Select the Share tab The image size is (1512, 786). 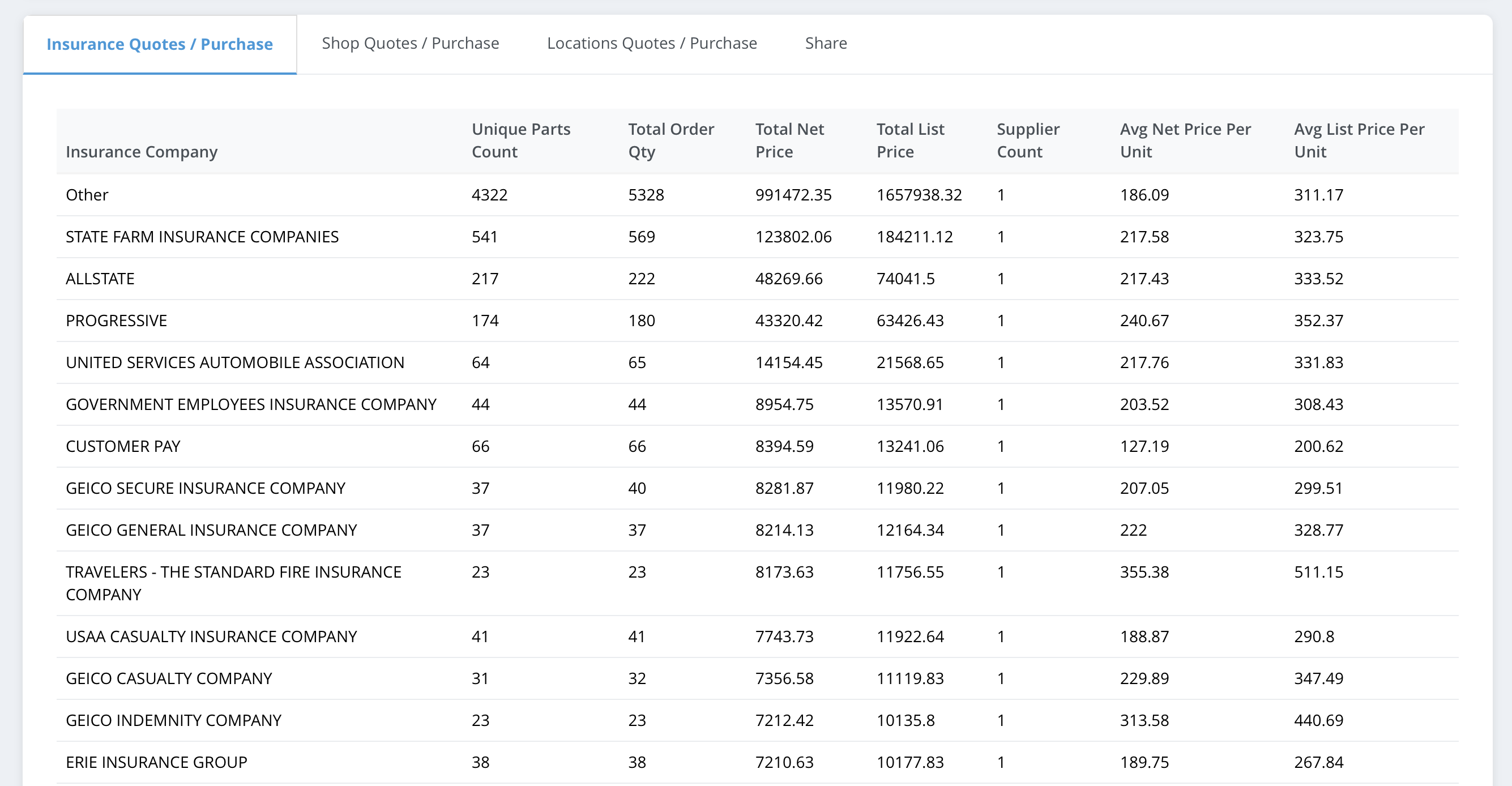[825, 43]
